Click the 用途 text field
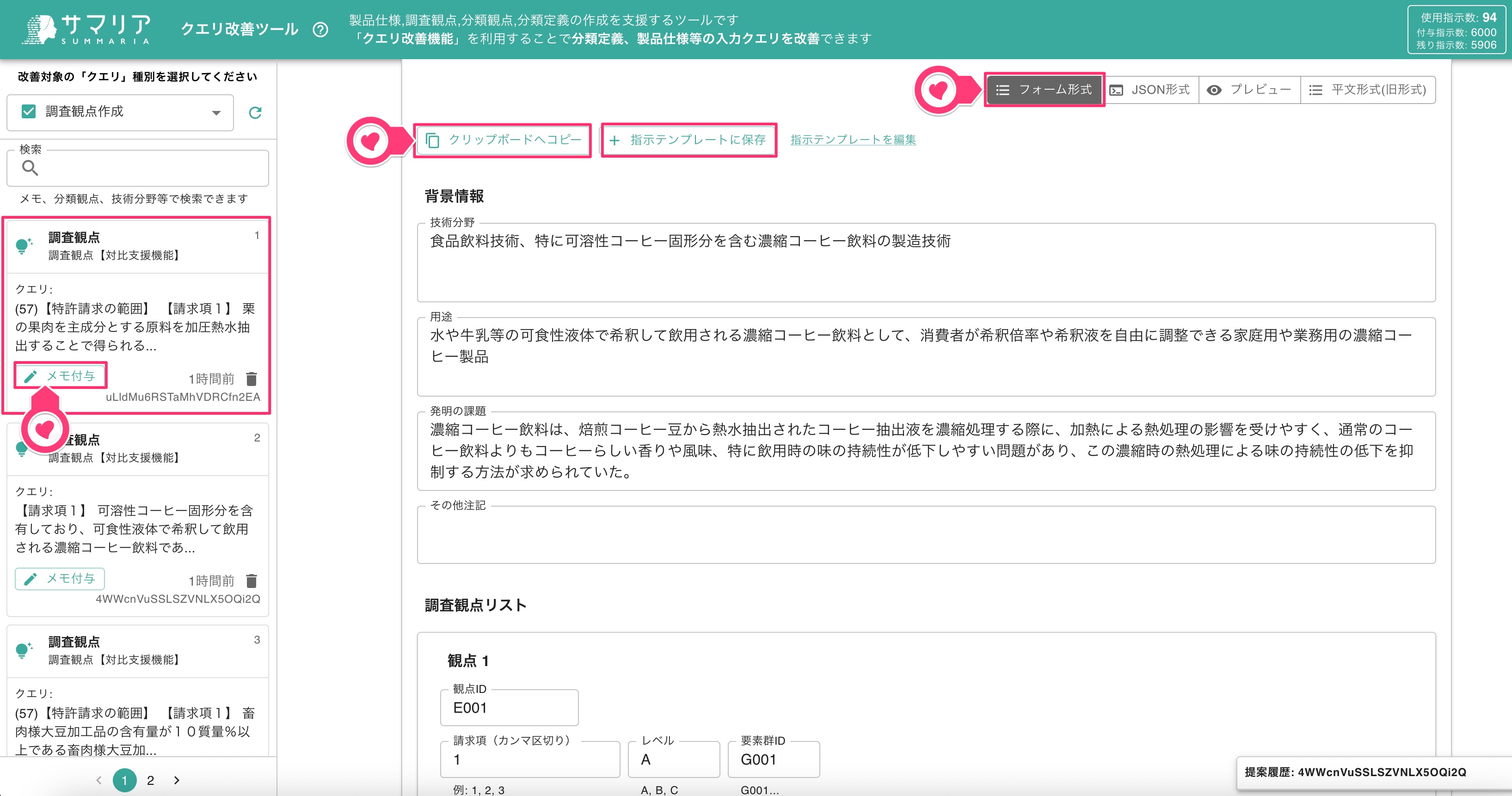This screenshot has height=796, width=1512. 926,357
